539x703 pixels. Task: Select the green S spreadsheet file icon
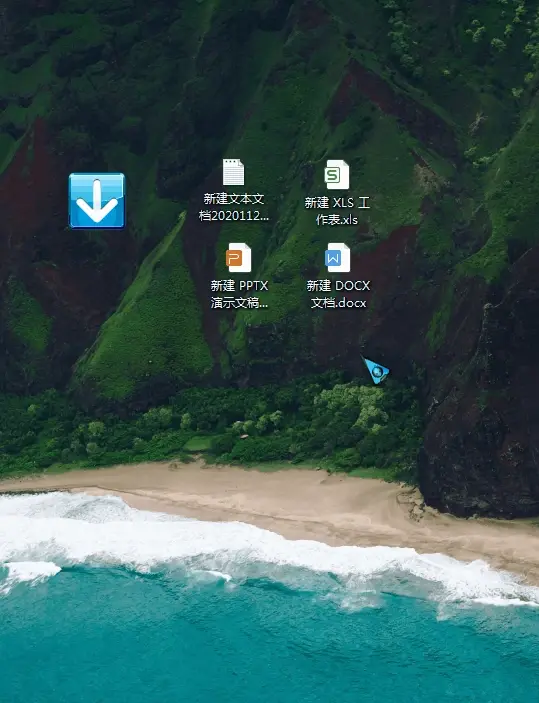pyautogui.click(x=337, y=174)
